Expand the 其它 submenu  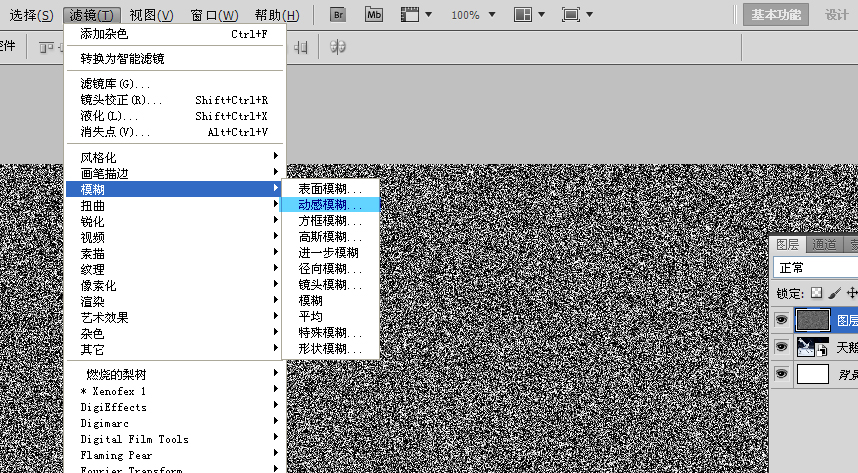175,349
